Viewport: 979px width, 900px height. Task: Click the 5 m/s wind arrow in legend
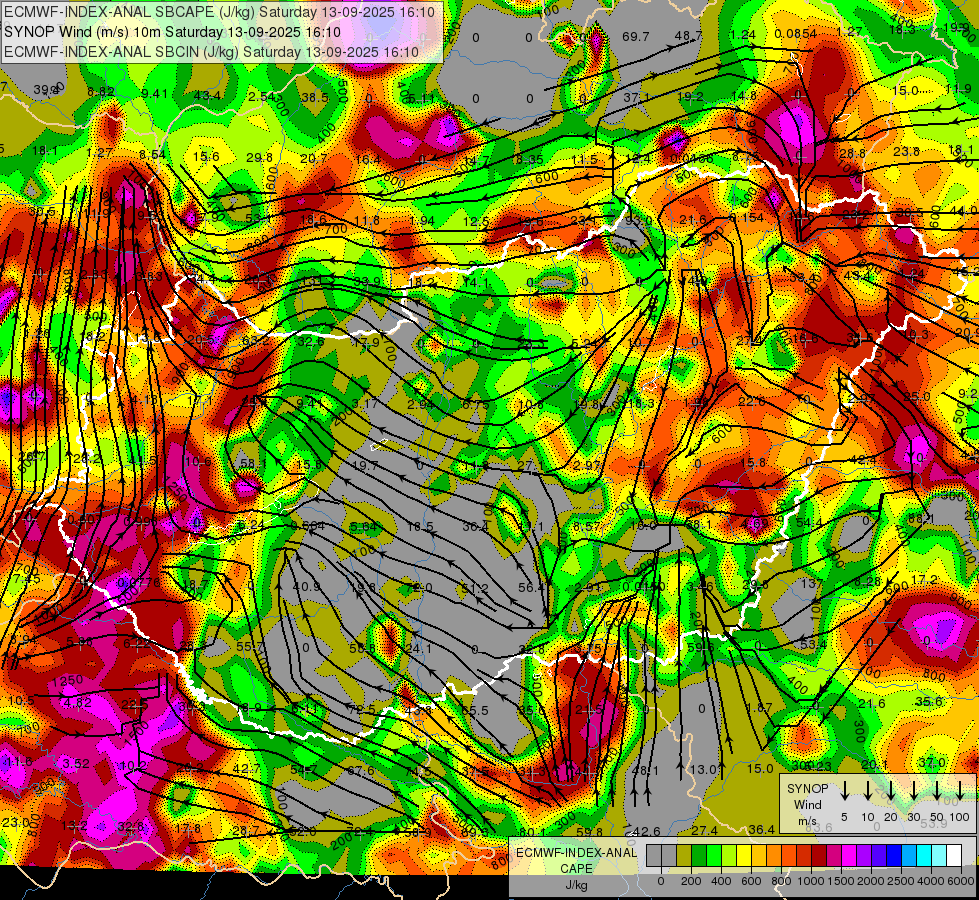844,790
